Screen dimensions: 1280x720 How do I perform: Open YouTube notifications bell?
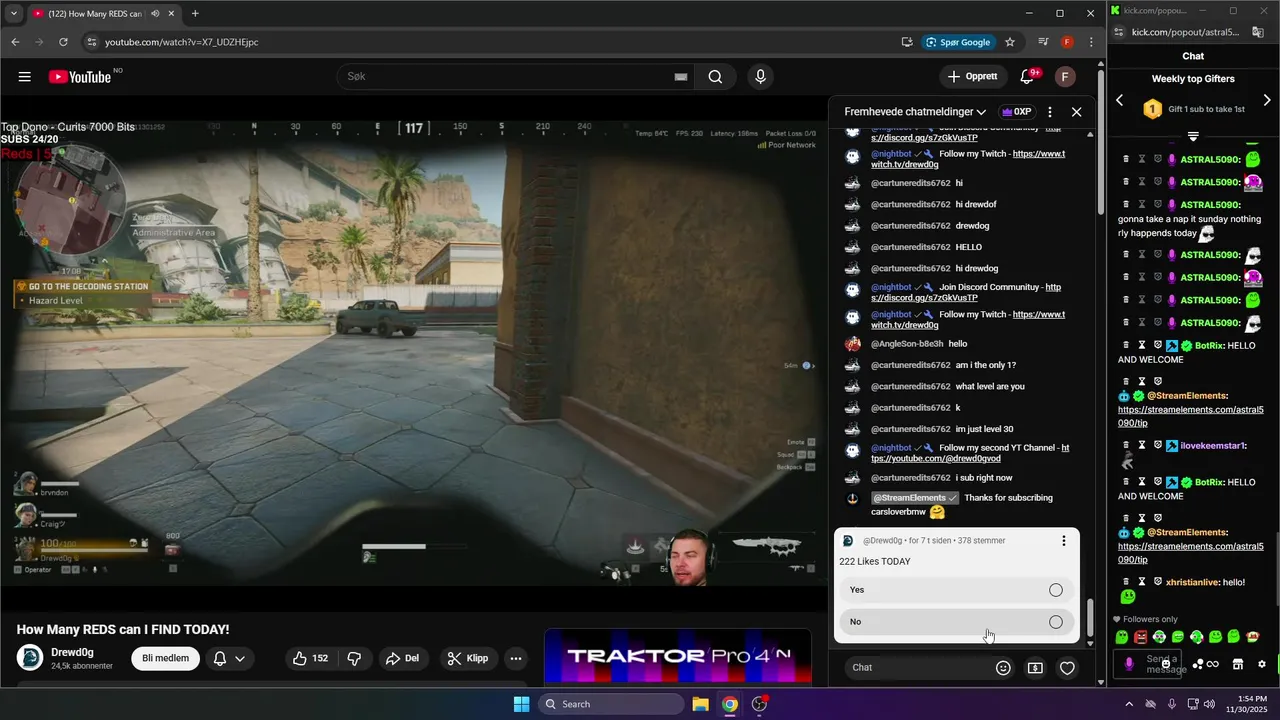point(1027,77)
